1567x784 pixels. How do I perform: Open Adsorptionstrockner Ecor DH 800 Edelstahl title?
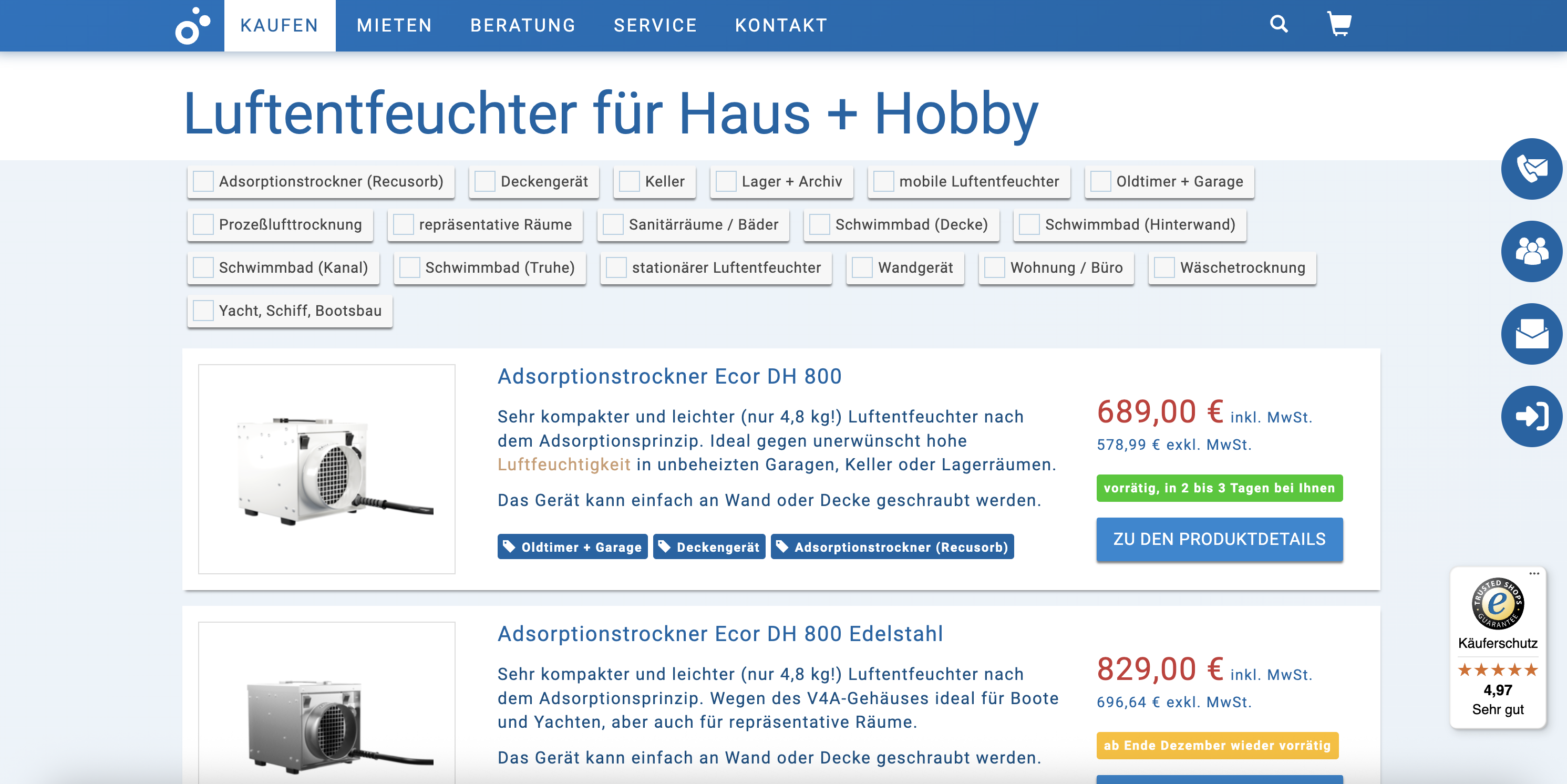click(x=720, y=634)
